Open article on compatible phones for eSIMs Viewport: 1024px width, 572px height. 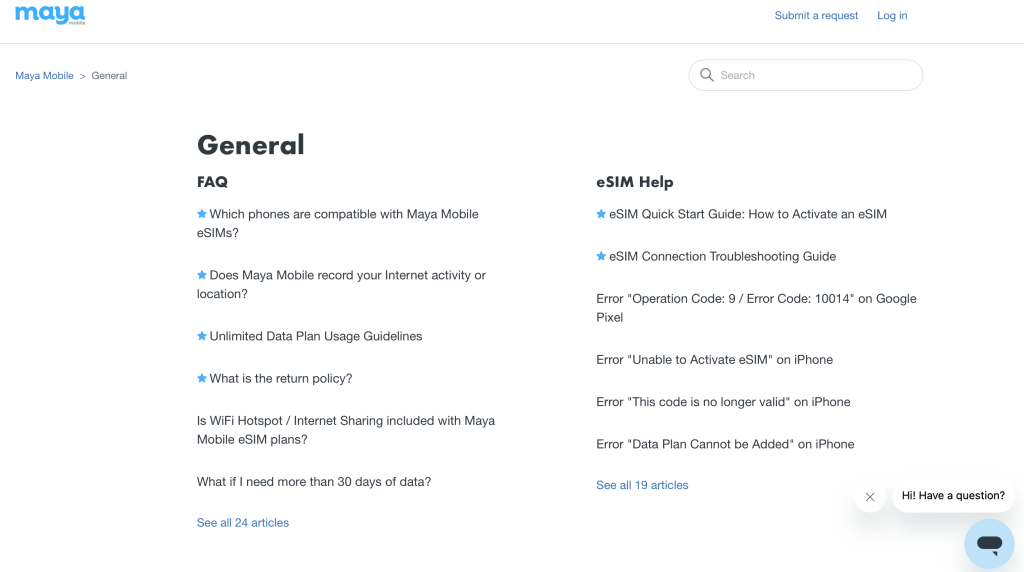[x=338, y=223]
